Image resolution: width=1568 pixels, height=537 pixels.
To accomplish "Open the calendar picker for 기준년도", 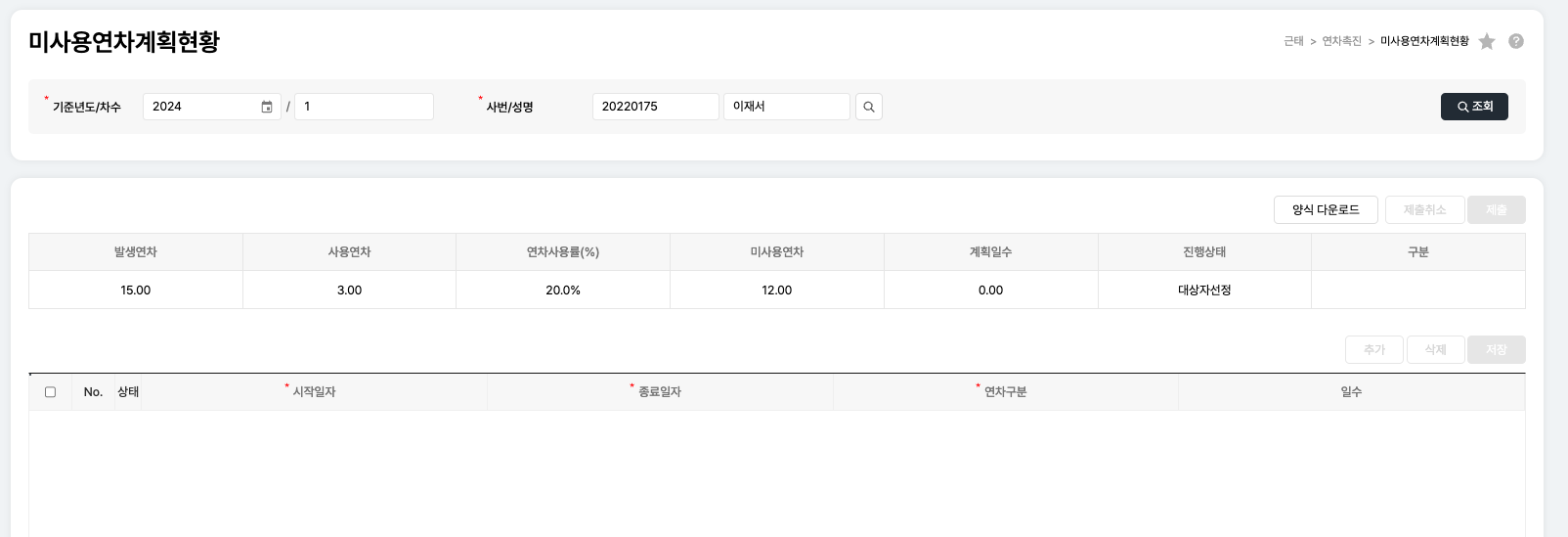I will (x=267, y=107).
